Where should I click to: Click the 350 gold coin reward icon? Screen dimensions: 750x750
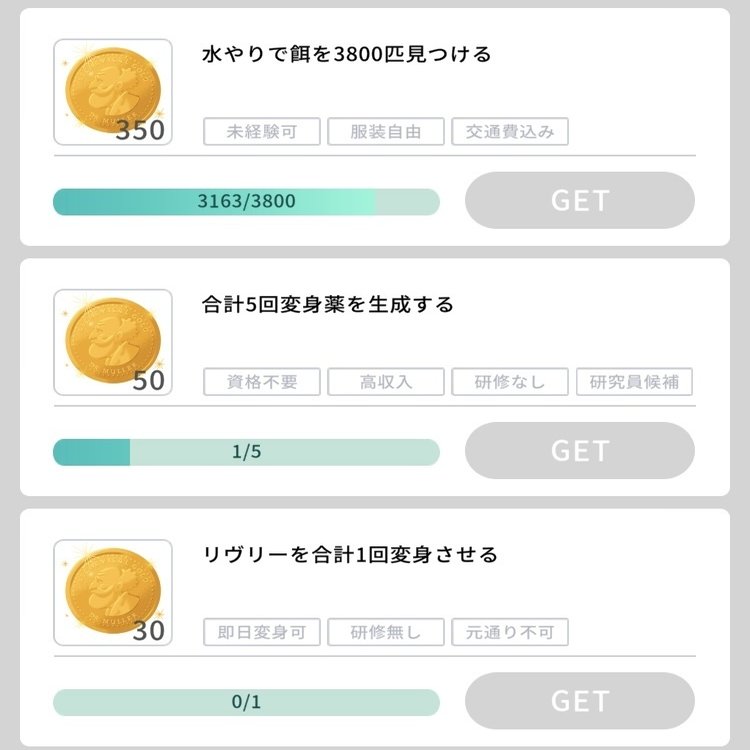[x=112, y=92]
